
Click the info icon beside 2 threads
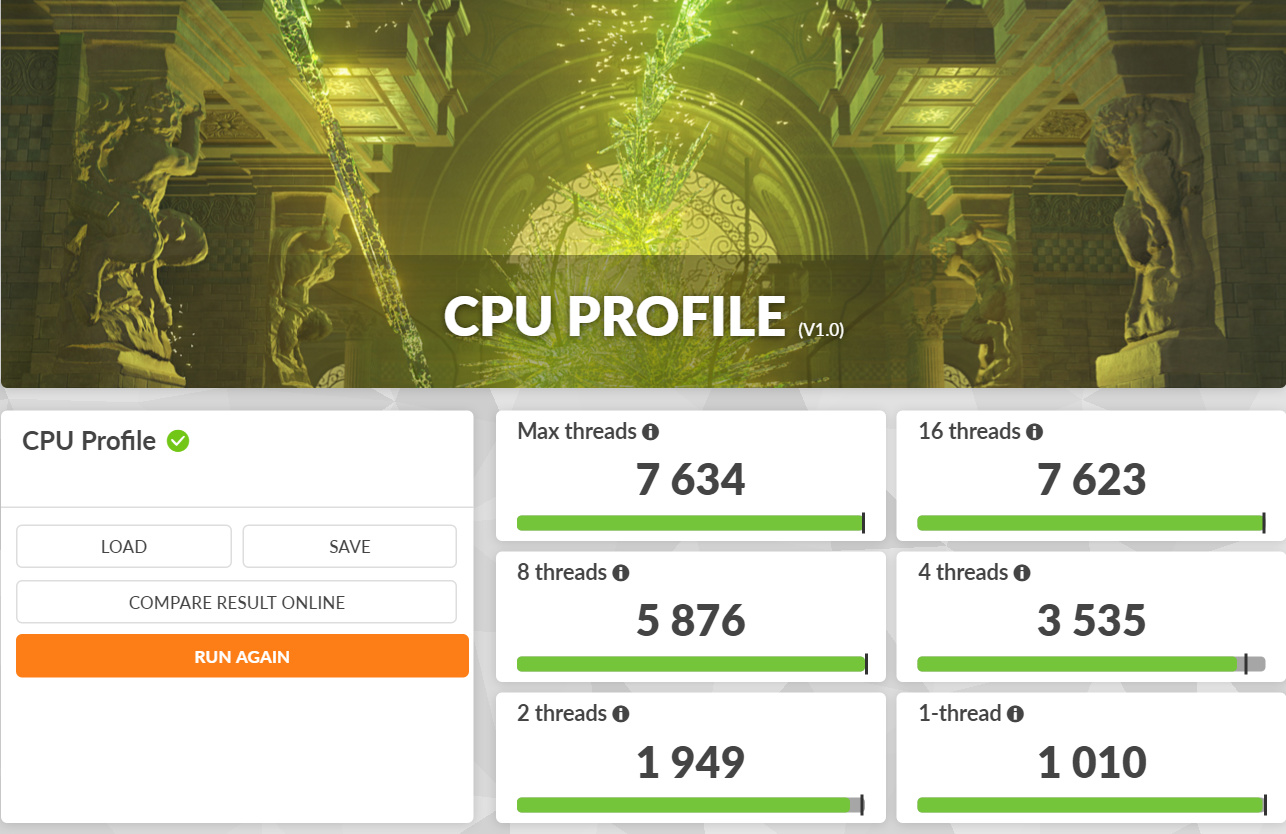621,714
